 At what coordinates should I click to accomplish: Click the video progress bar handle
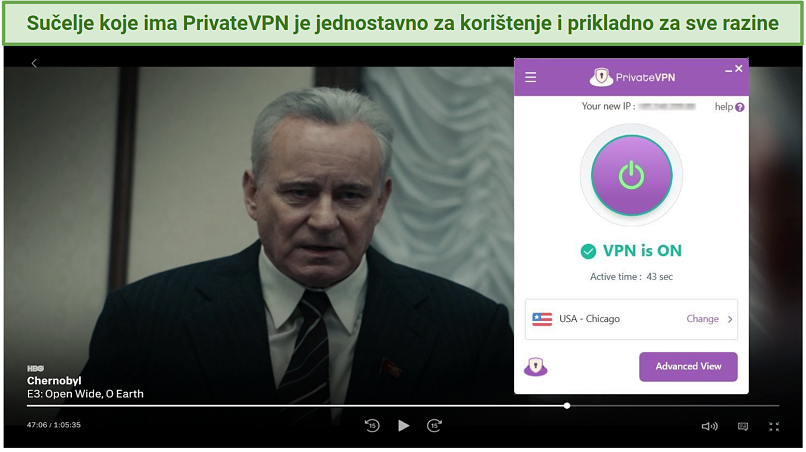pyautogui.click(x=566, y=406)
